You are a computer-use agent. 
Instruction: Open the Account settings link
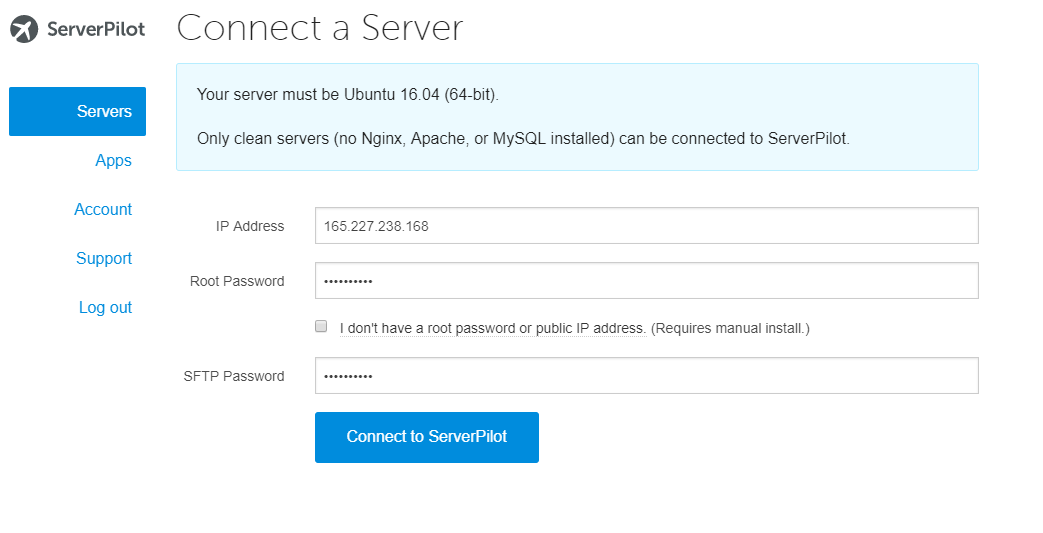point(103,209)
